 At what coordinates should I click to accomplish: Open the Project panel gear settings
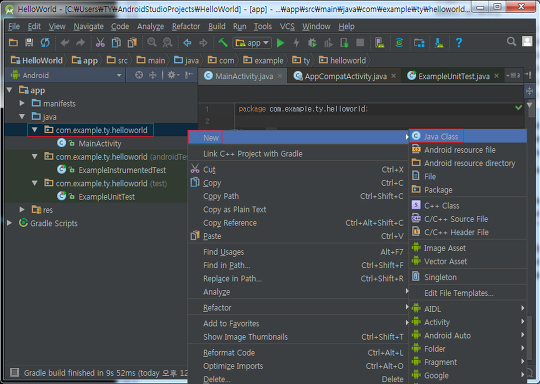coord(173,75)
